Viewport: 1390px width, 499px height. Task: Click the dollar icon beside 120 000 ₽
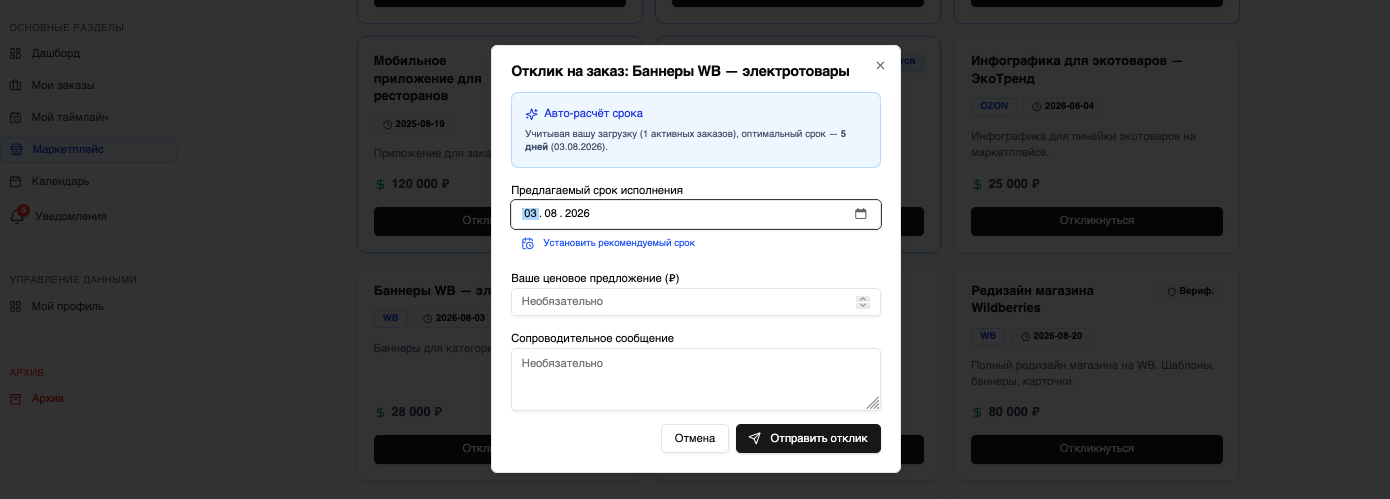pyautogui.click(x=380, y=185)
